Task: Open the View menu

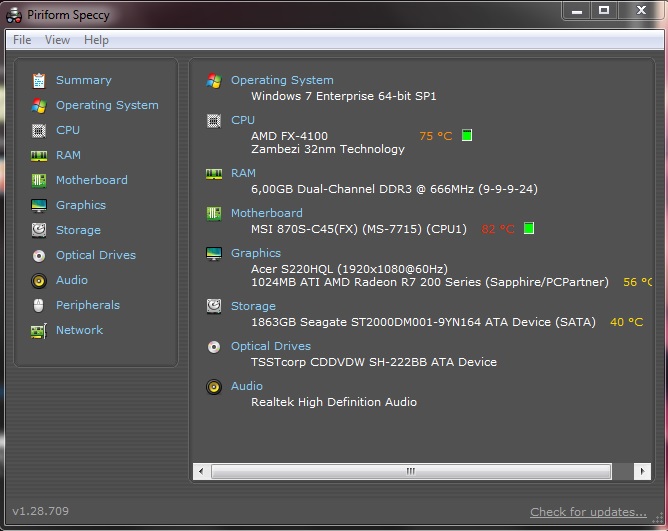Action: pos(57,40)
